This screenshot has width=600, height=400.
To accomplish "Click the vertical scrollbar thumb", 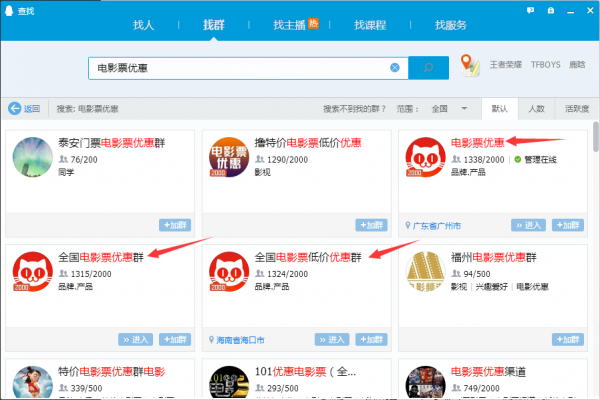I will [x=596, y=136].
